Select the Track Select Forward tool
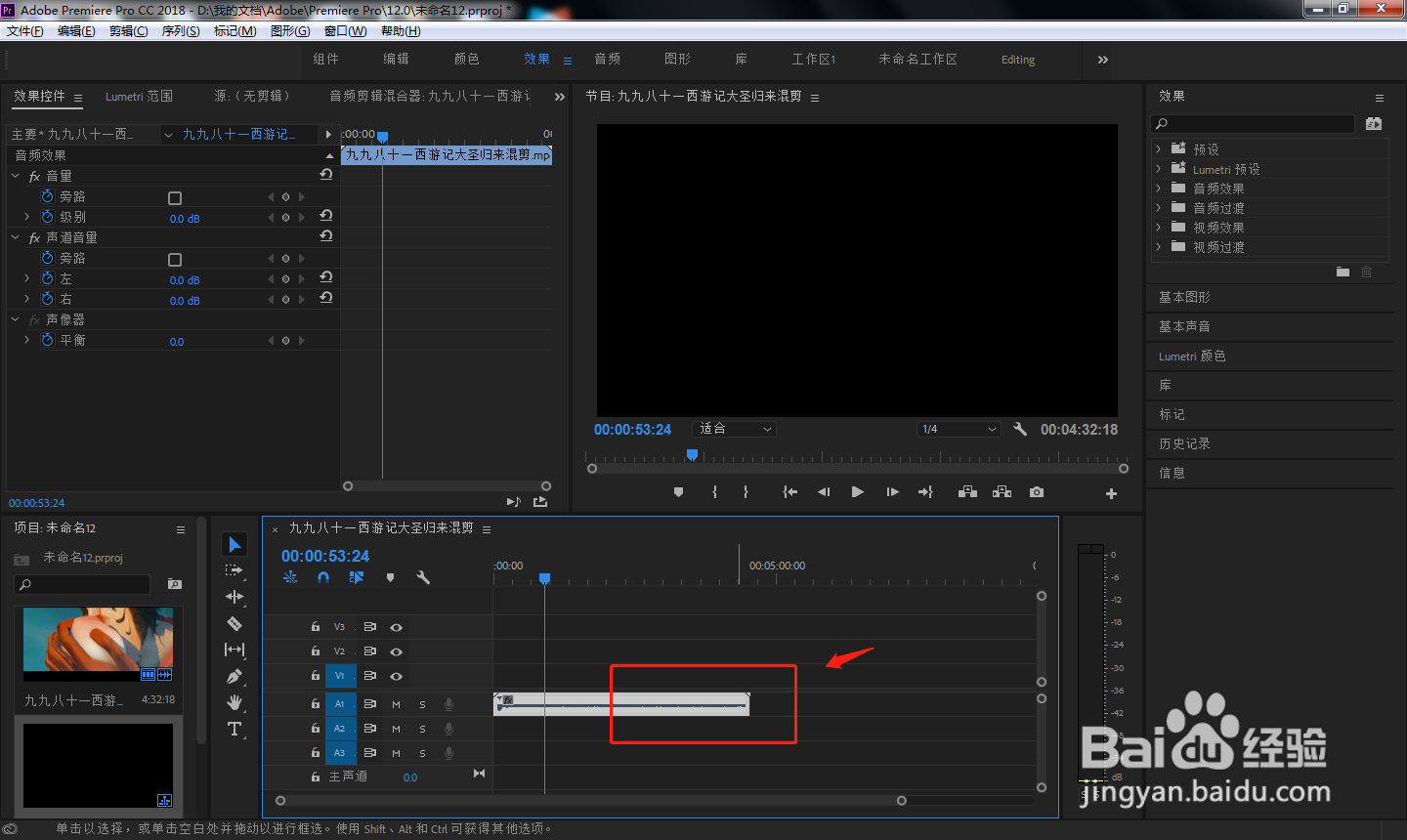The width and height of the screenshot is (1407, 840). [234, 570]
